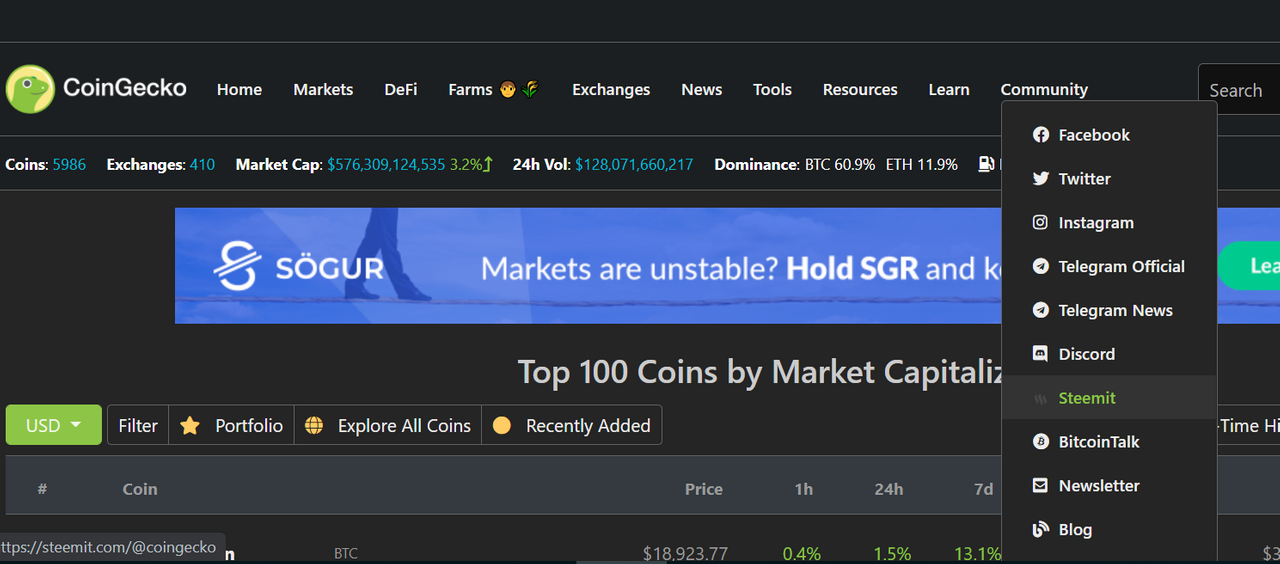Click the BTC ticker in first row
Screen dimensions: 1280x564
click(346, 553)
